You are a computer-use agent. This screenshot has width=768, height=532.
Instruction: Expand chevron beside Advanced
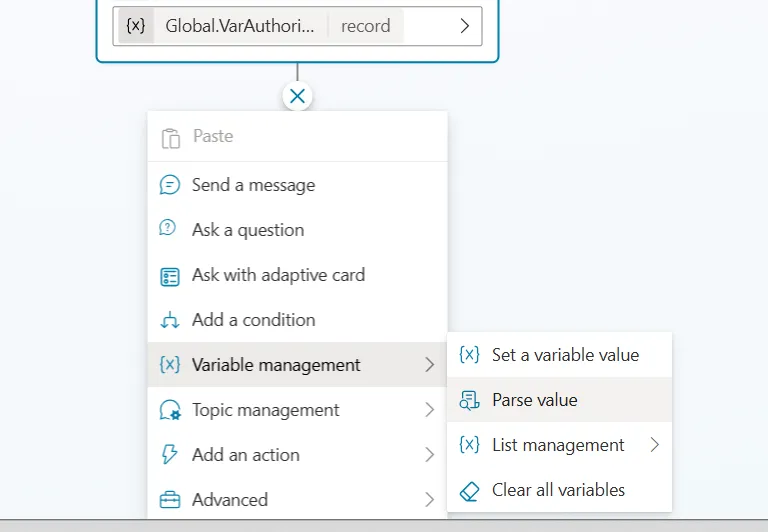coord(430,500)
